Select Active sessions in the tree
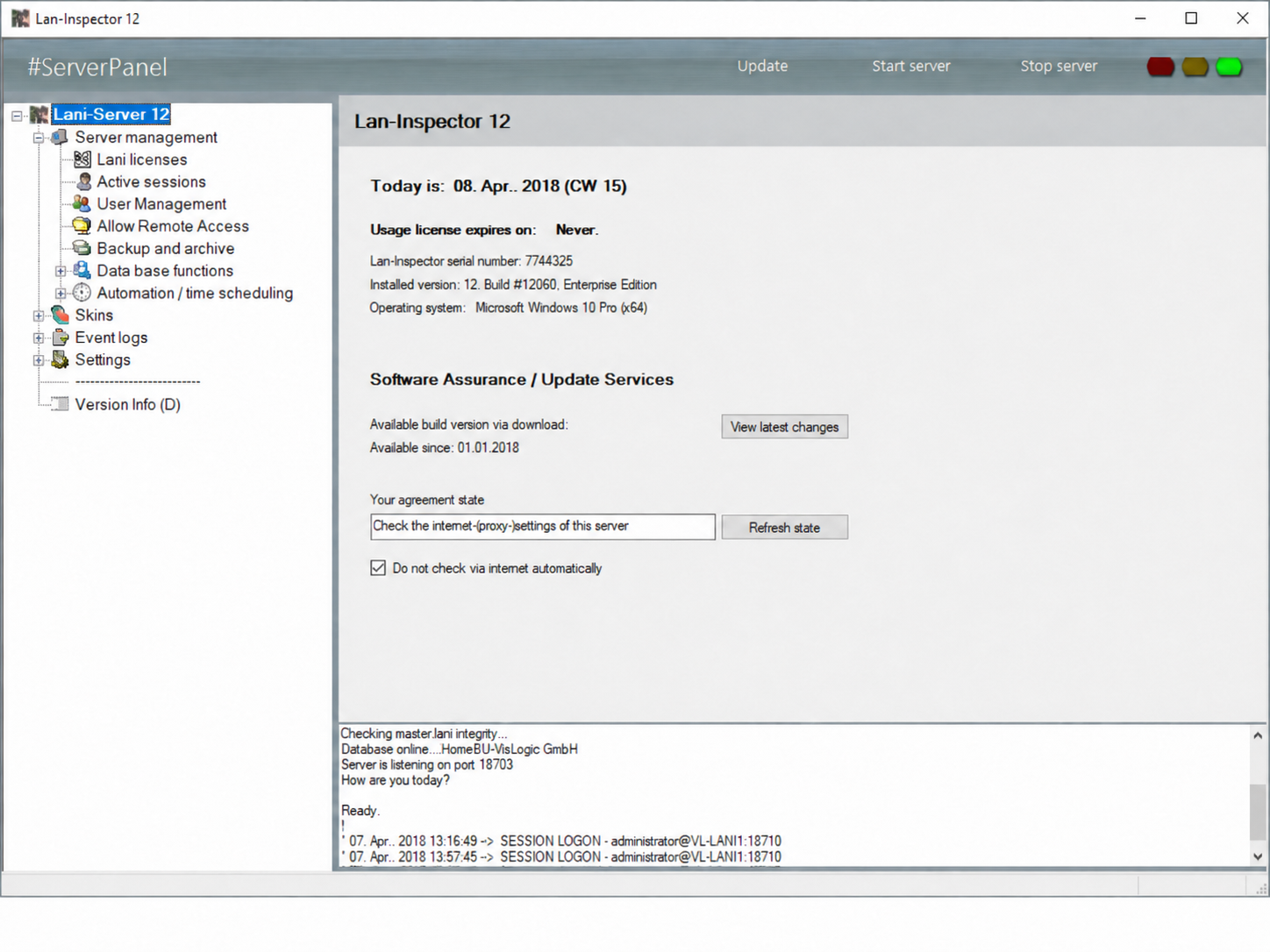Screen dimensions: 1270x952 151,181
